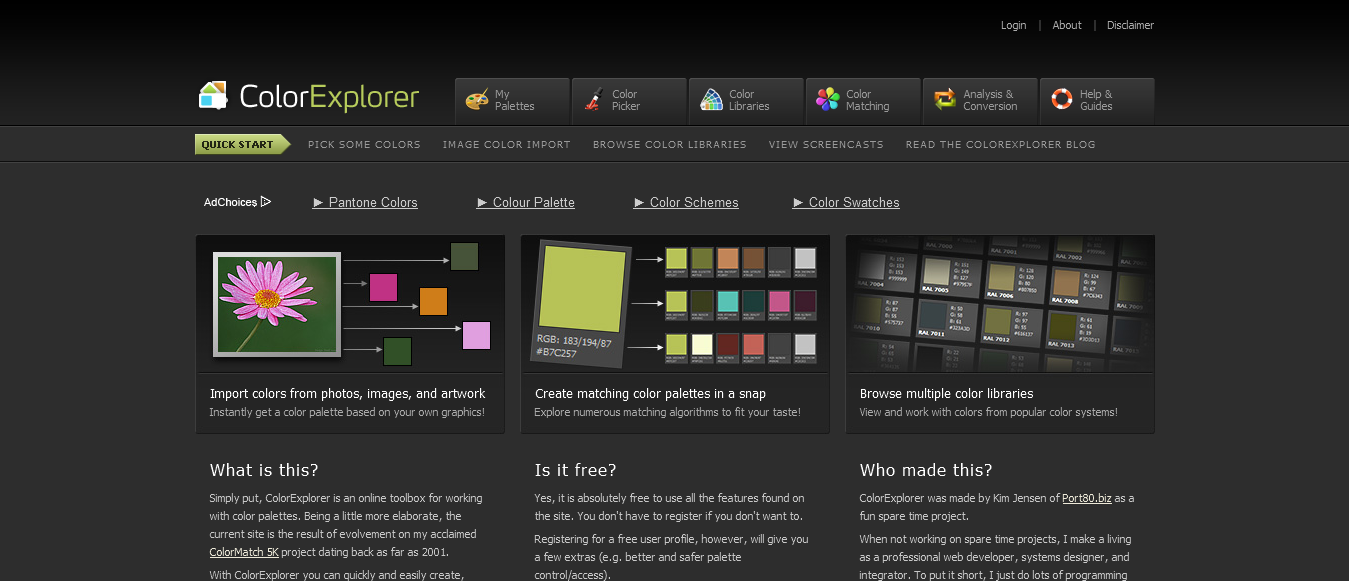The width and height of the screenshot is (1349, 581).
Task: Click the Quick Start button
Action: 242,144
